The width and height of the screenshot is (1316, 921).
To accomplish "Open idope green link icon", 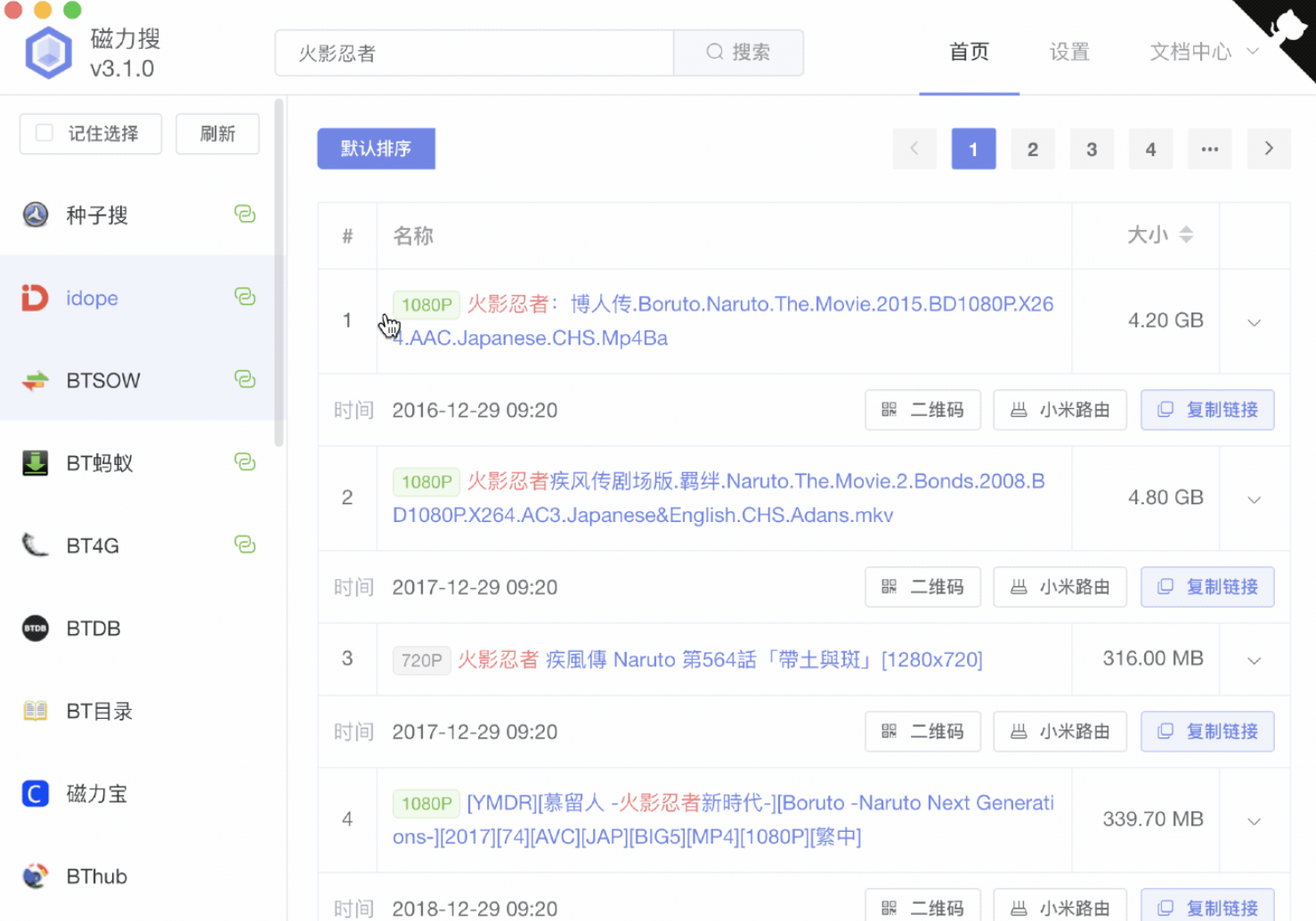I will coord(245,297).
